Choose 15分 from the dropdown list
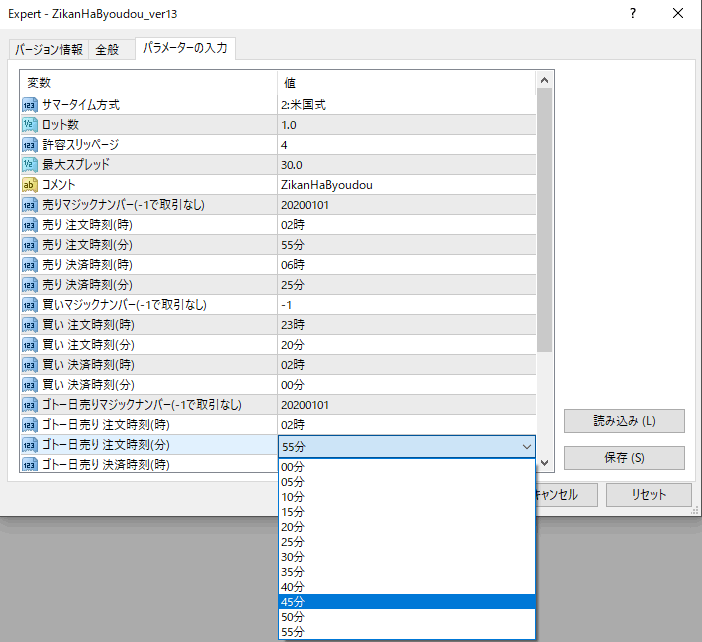This screenshot has width=702, height=642. pyautogui.click(x=407, y=512)
